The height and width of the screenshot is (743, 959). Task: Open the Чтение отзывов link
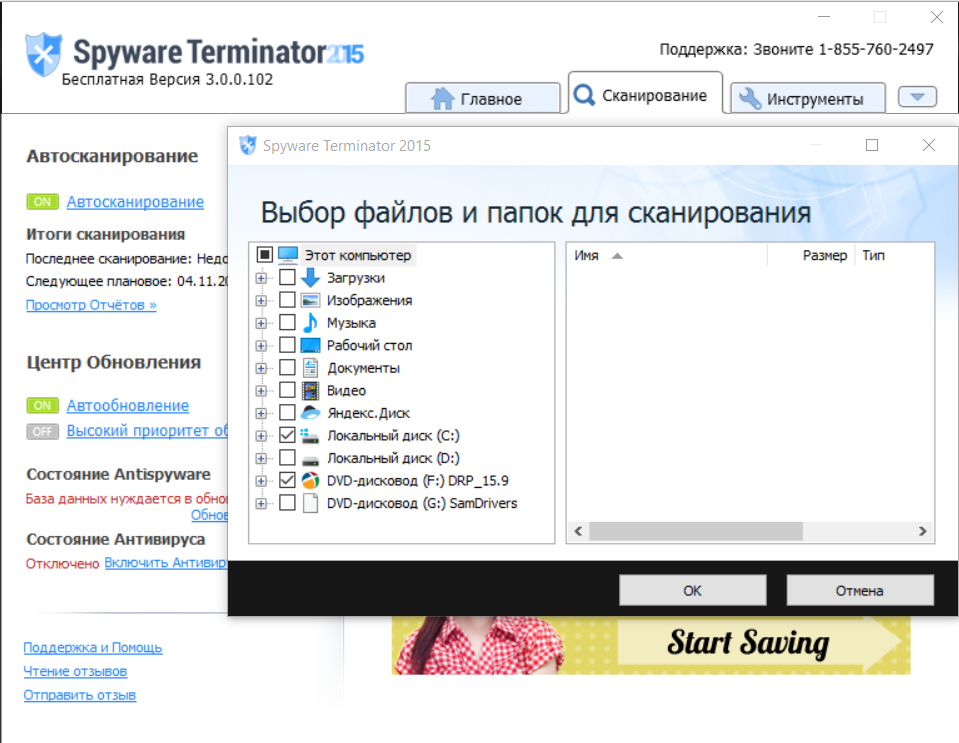(x=75, y=671)
